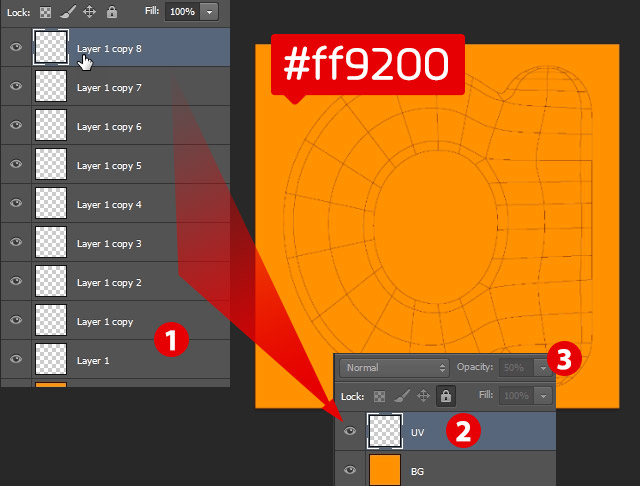
Task: Hide Layer 1 copy 4
Action: (16, 203)
